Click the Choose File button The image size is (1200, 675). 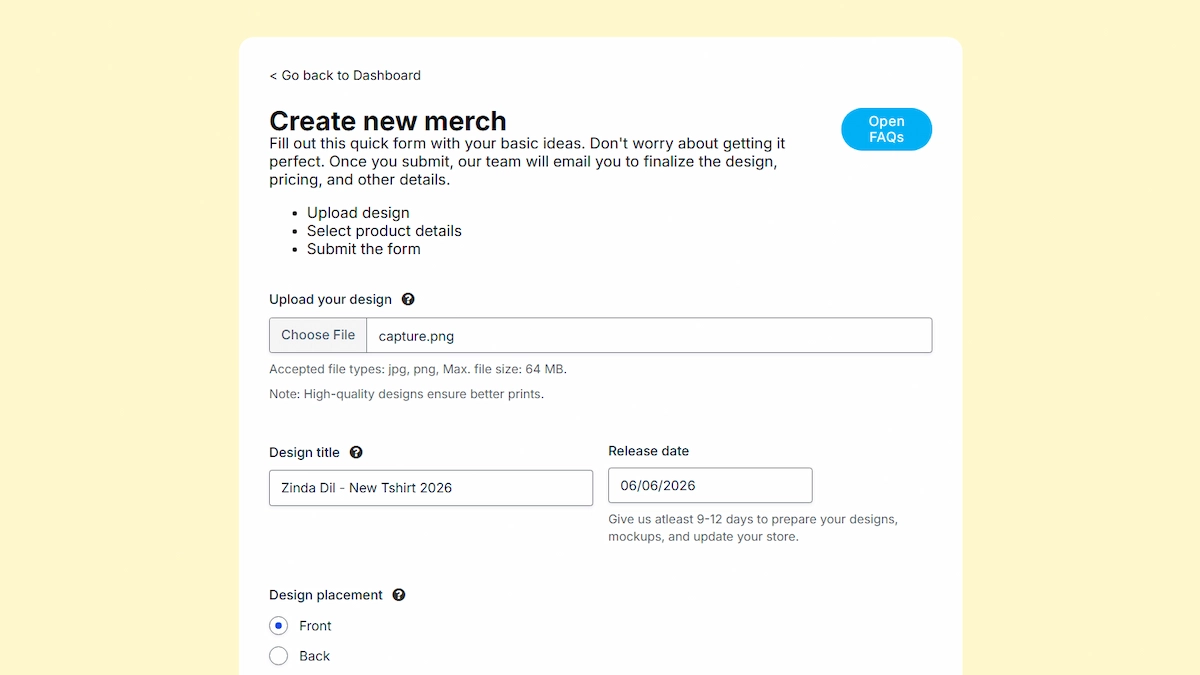[x=318, y=335]
